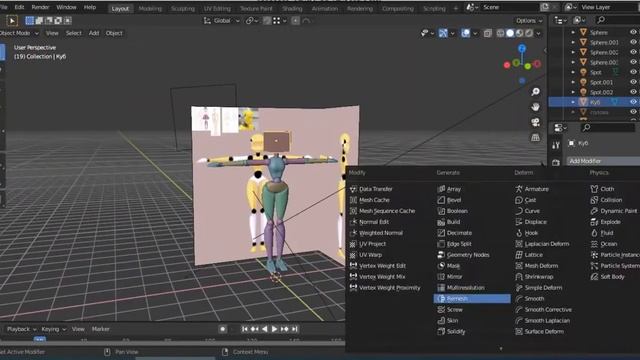
Task: Hide Sphere.001 using its eye icon
Action: (x=633, y=42)
